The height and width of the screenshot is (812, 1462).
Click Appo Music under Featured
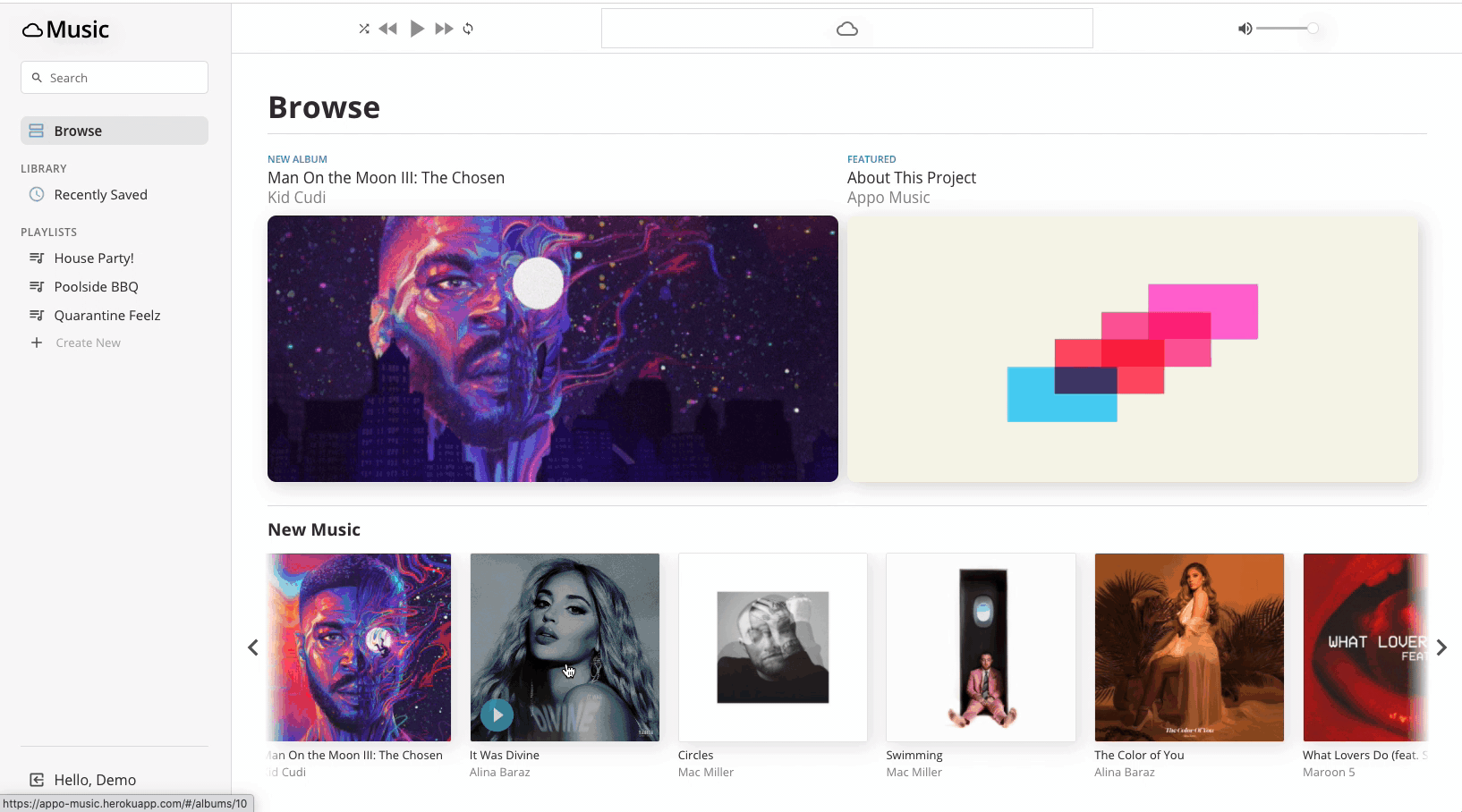tap(888, 198)
